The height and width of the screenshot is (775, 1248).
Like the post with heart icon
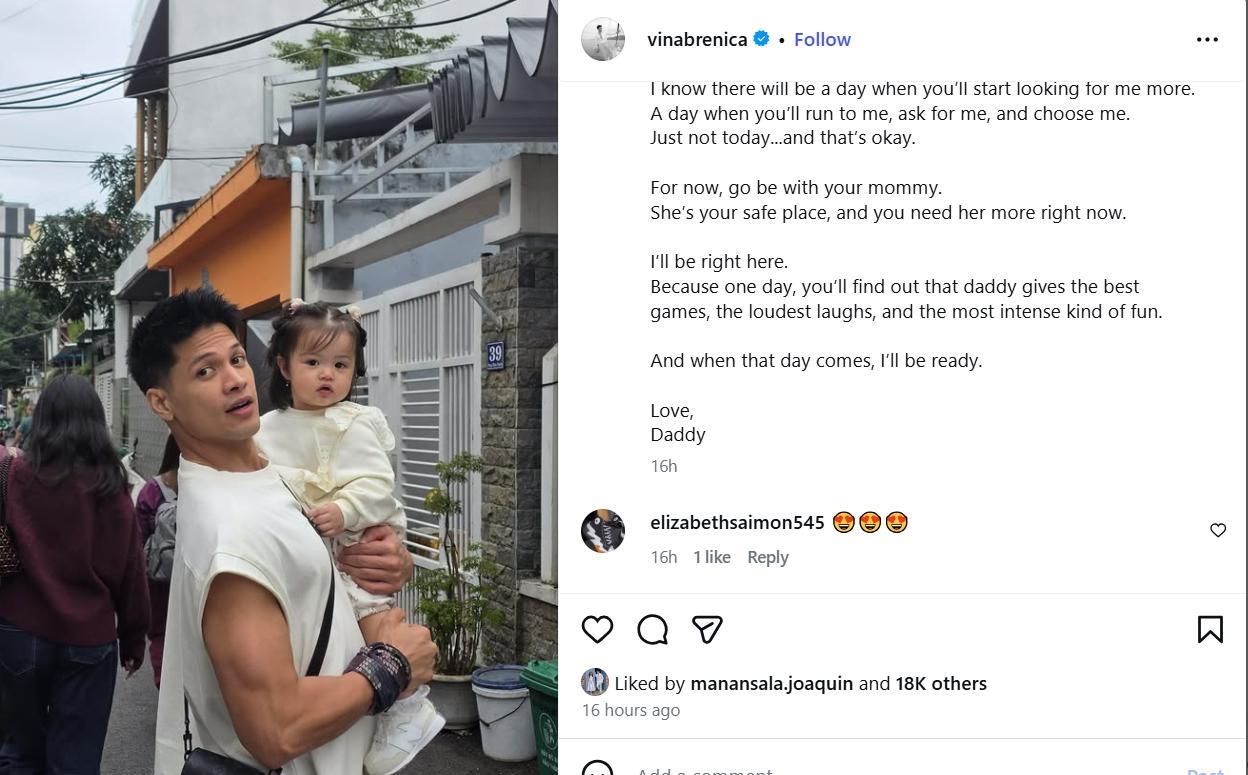597,629
